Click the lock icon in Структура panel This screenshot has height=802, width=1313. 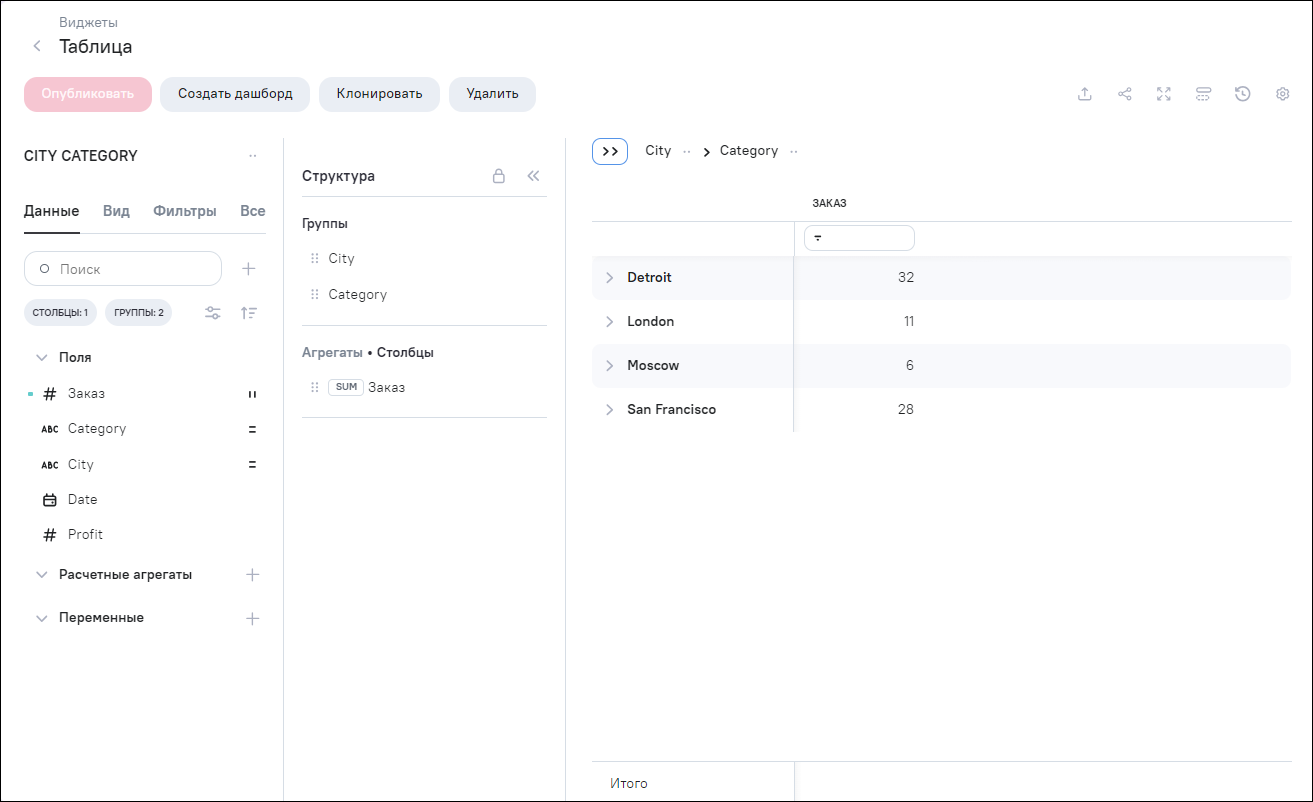point(499,176)
